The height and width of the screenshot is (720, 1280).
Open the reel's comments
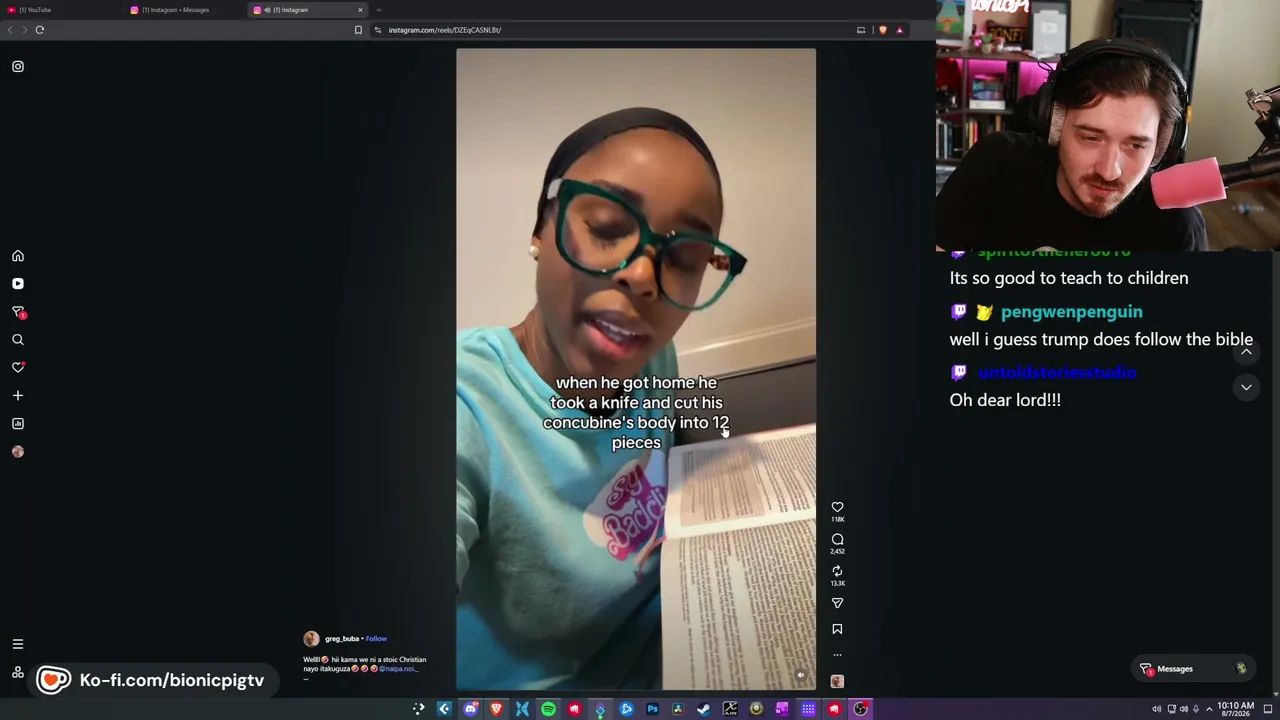pyautogui.click(x=837, y=539)
